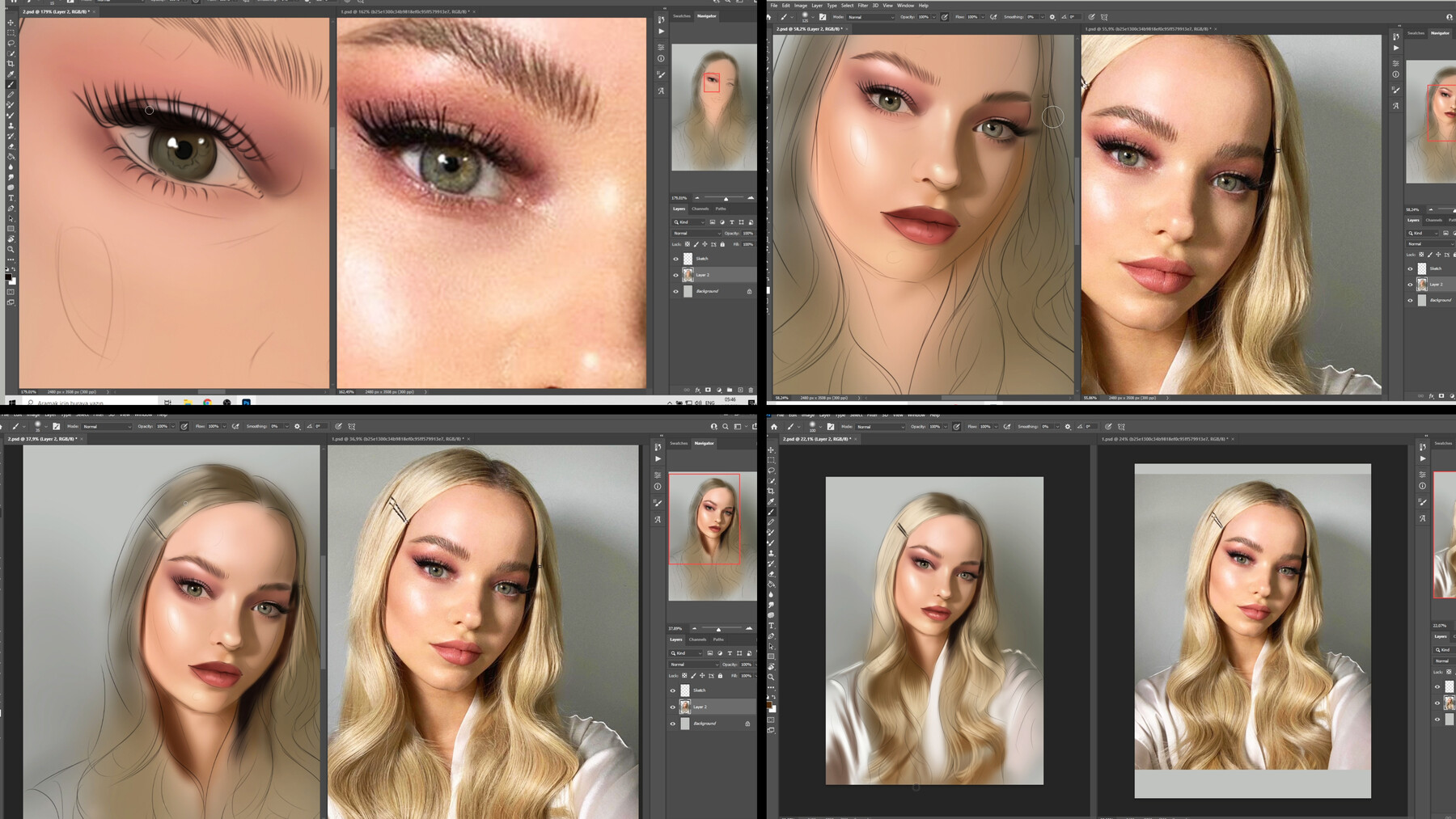1456x819 pixels.
Task: Select the Horizontal Type tool
Action: pyautogui.click(x=11, y=197)
